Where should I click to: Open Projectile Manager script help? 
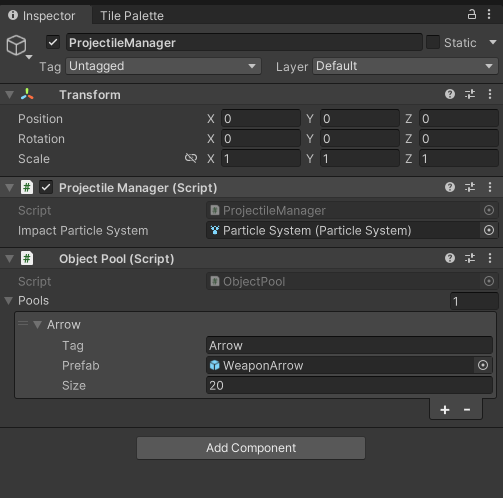(450, 187)
